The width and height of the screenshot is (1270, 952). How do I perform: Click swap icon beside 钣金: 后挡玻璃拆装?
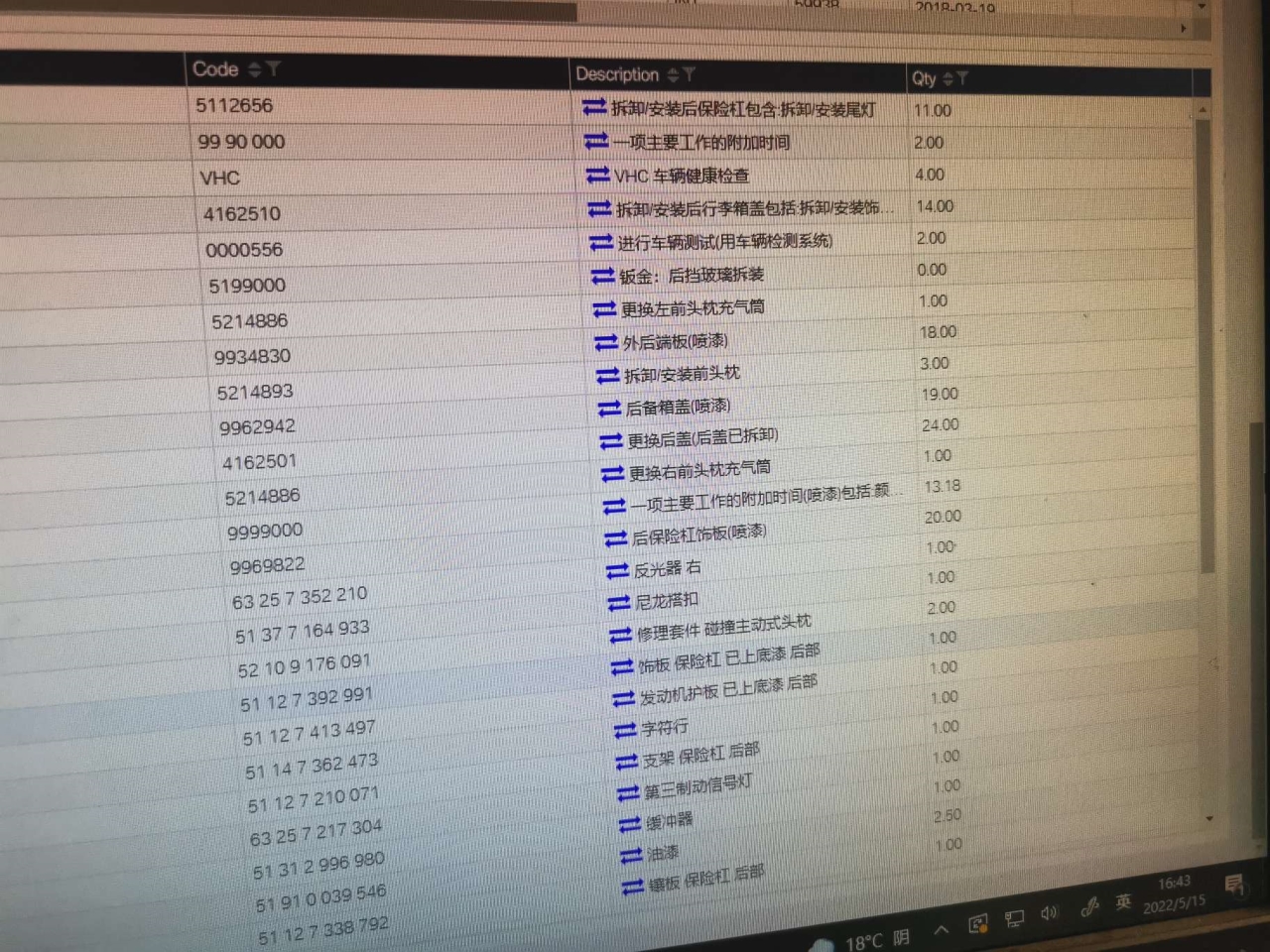(x=603, y=276)
